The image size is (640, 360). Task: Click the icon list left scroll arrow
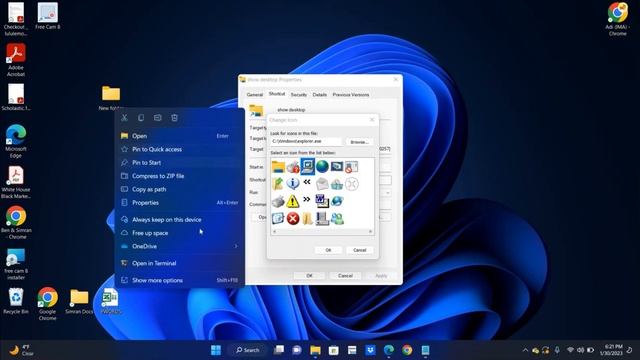tap(274, 231)
